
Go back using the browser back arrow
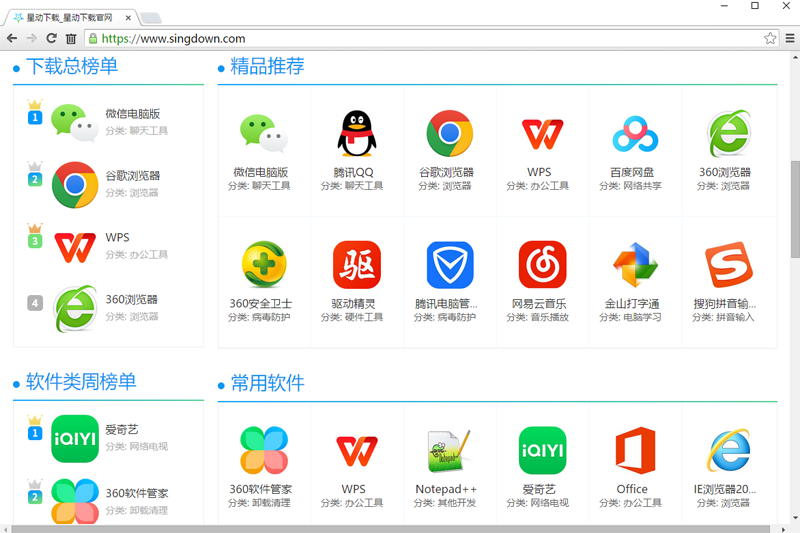12,39
